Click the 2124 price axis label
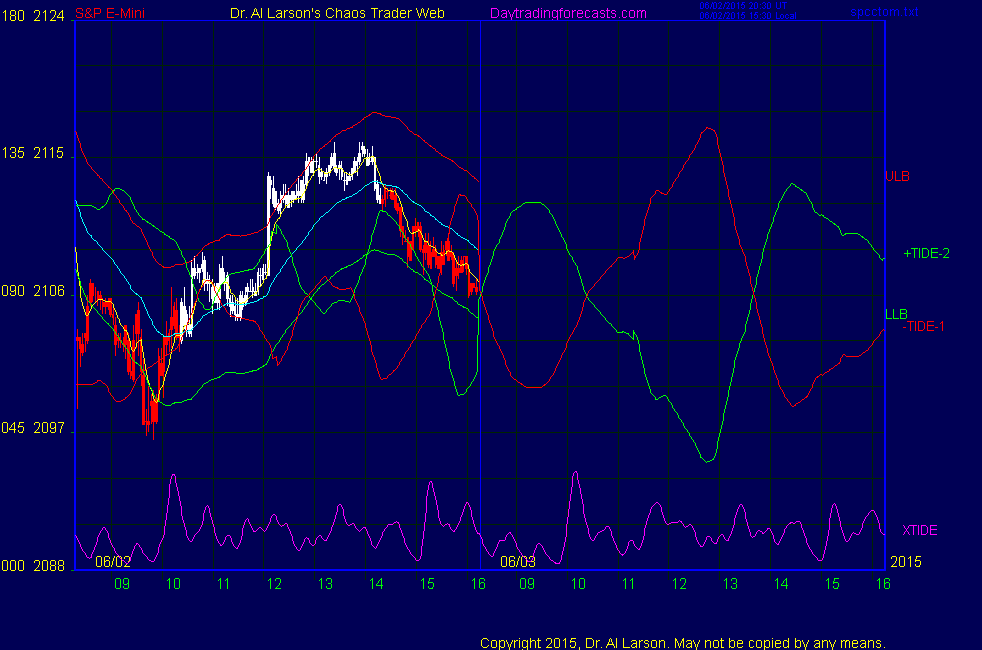This screenshot has width=982, height=650. (x=49, y=16)
